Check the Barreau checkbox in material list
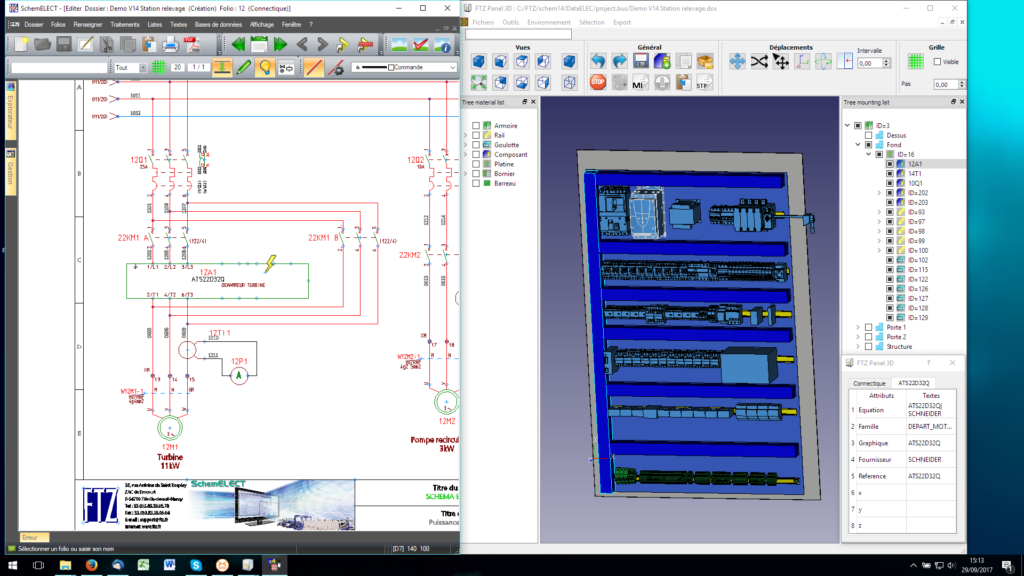Viewport: 1024px width, 576px height. pos(476,184)
